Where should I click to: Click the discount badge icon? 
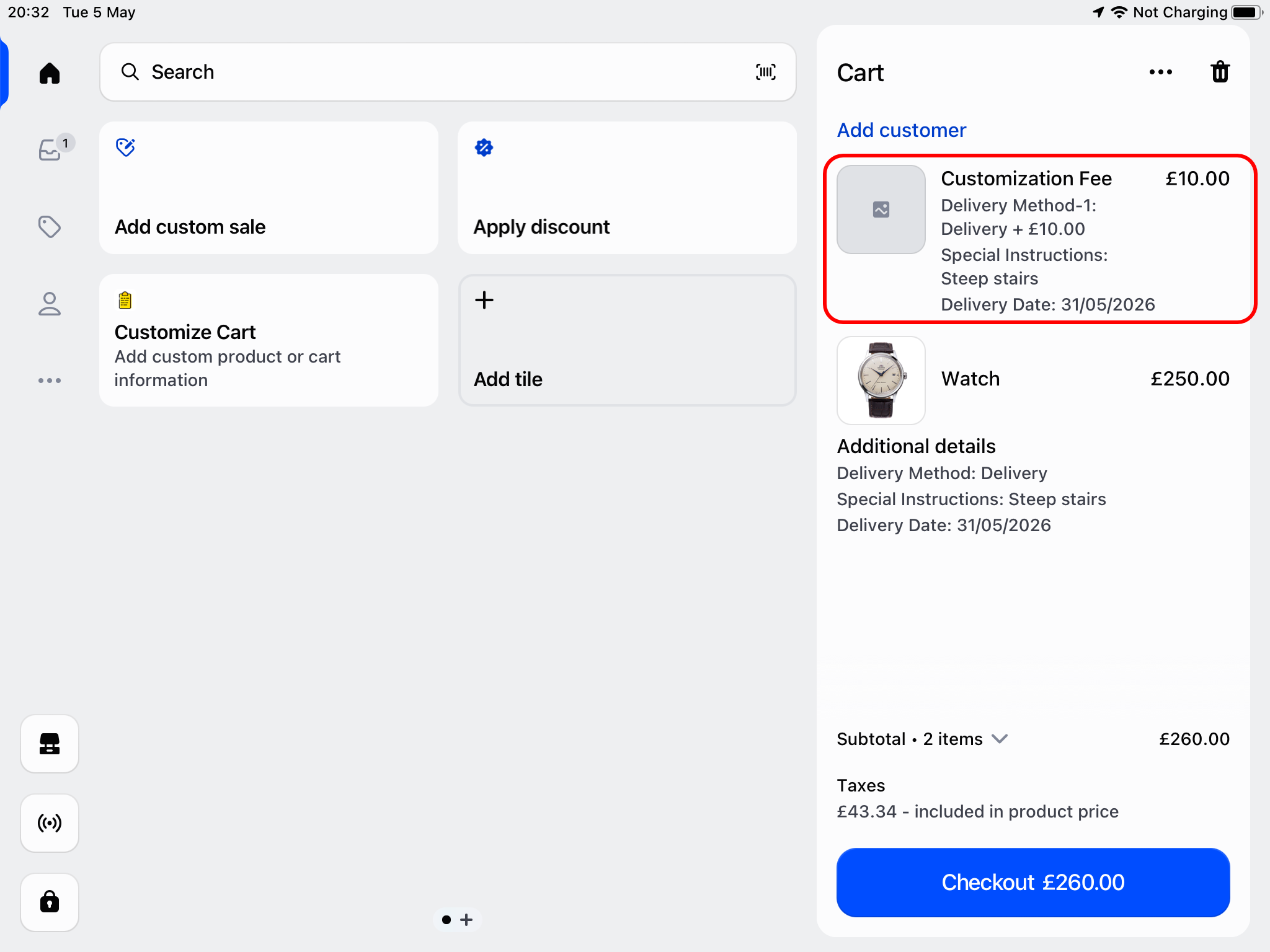coord(484,148)
